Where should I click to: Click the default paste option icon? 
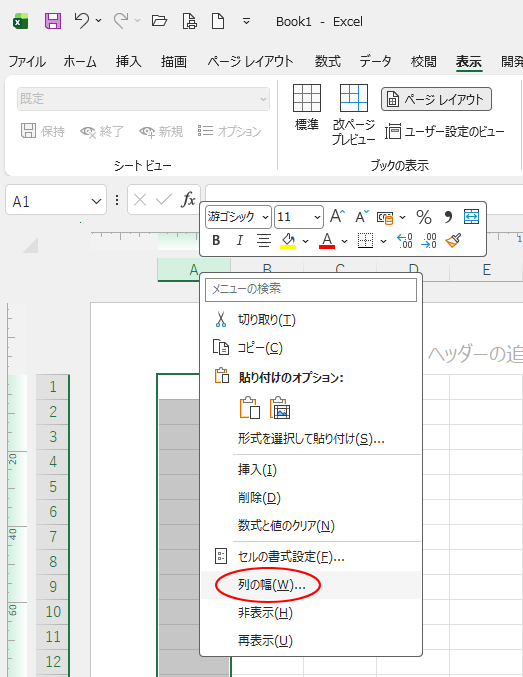pos(250,408)
